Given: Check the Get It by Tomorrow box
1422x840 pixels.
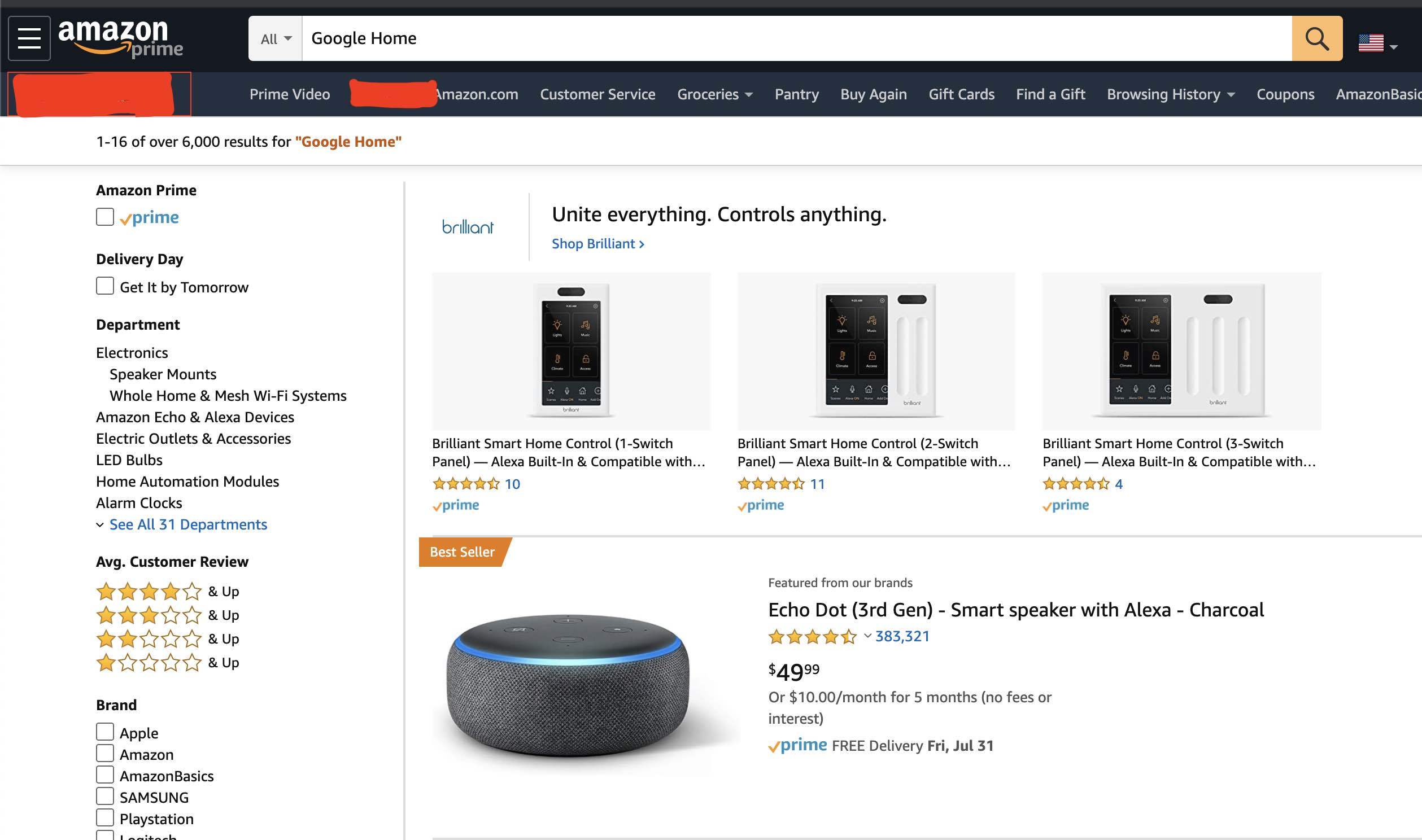Looking at the screenshot, I should pyautogui.click(x=105, y=286).
